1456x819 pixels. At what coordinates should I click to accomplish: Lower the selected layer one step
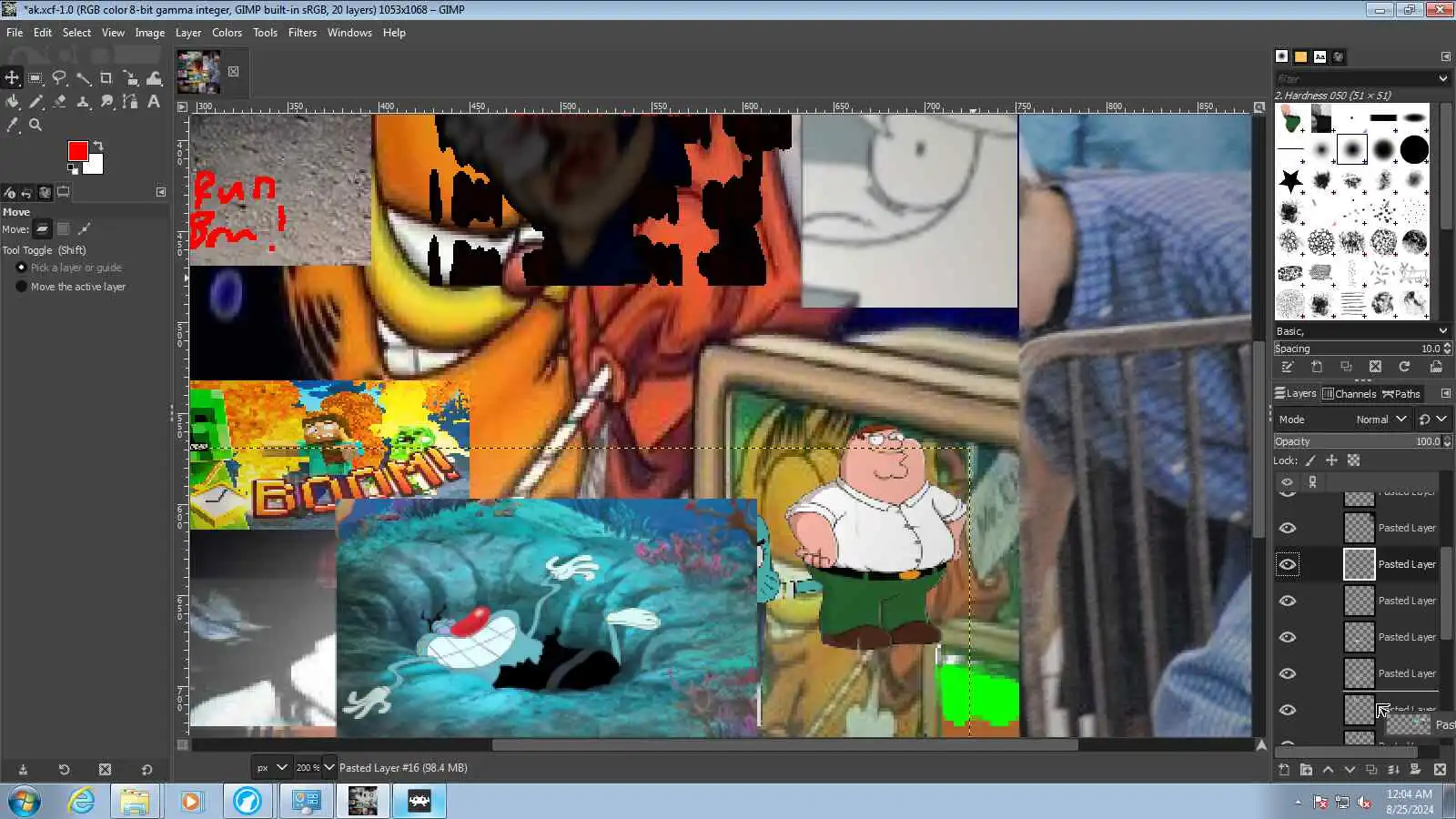(x=1350, y=770)
